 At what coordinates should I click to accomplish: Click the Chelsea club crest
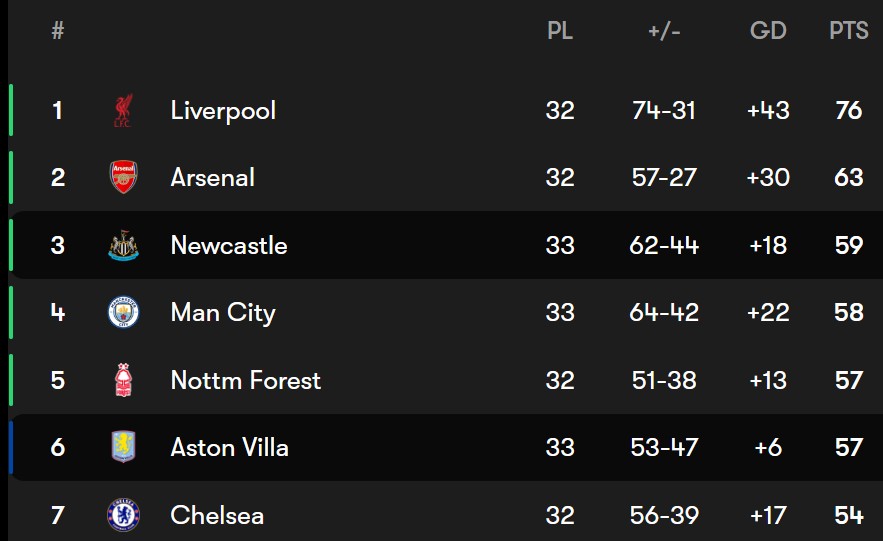pos(123,515)
